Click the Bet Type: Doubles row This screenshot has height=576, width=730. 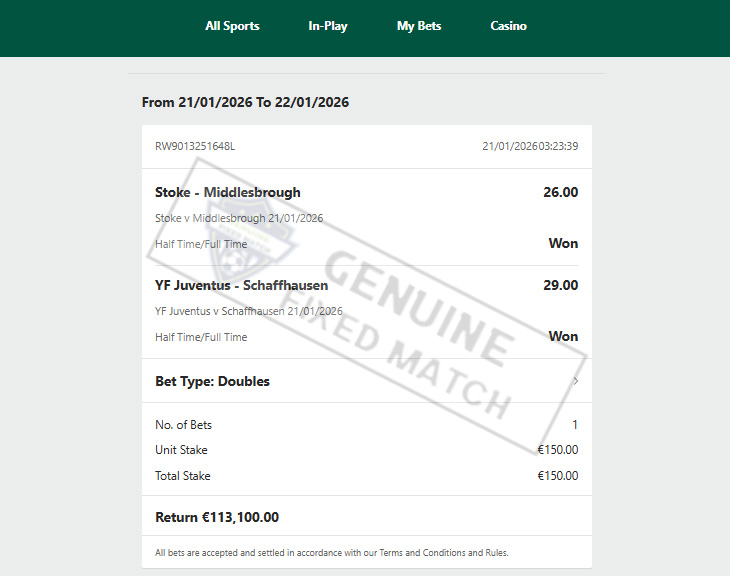click(x=367, y=381)
